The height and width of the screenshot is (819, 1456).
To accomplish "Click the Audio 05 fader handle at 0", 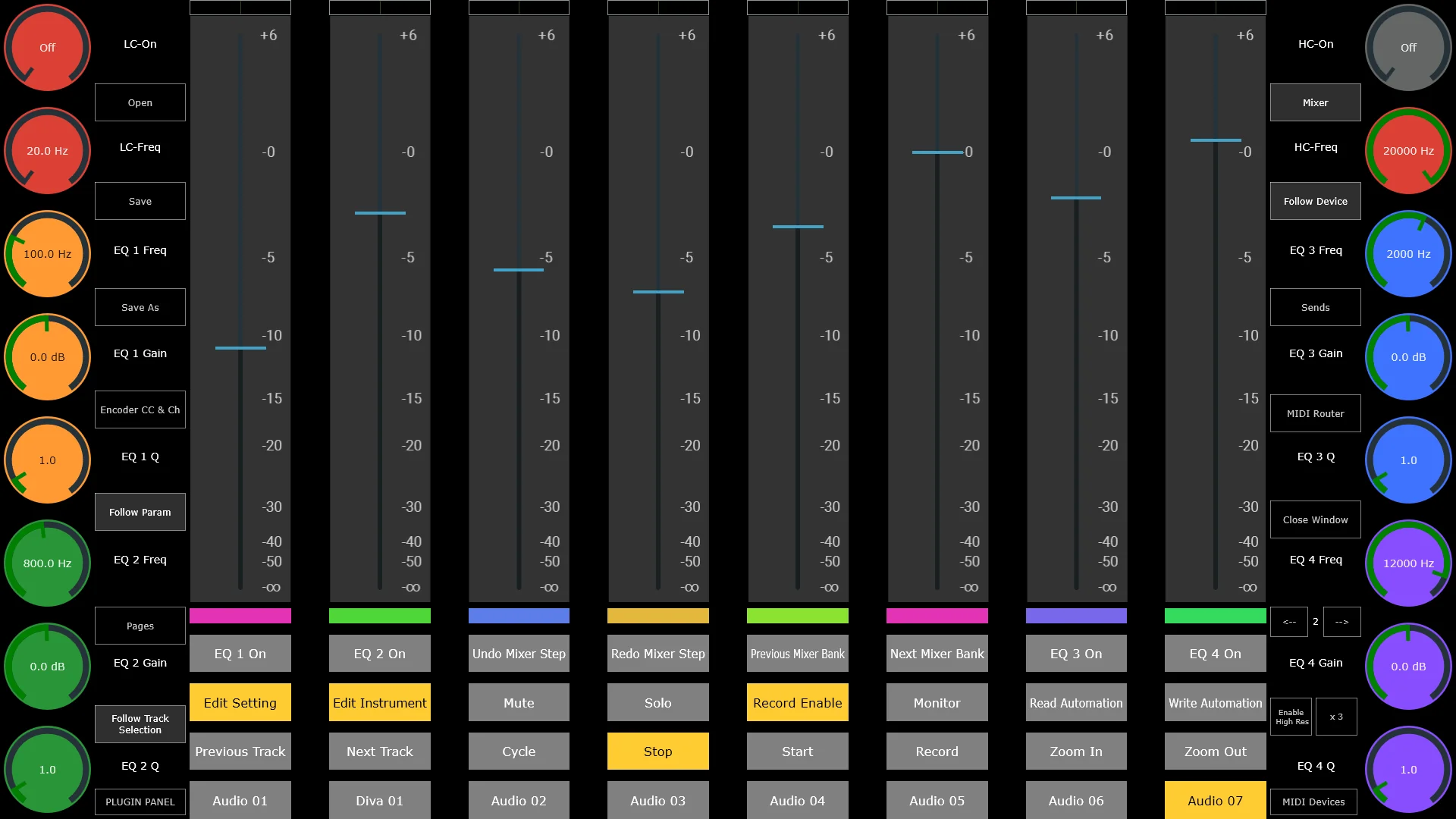I will tap(937, 152).
